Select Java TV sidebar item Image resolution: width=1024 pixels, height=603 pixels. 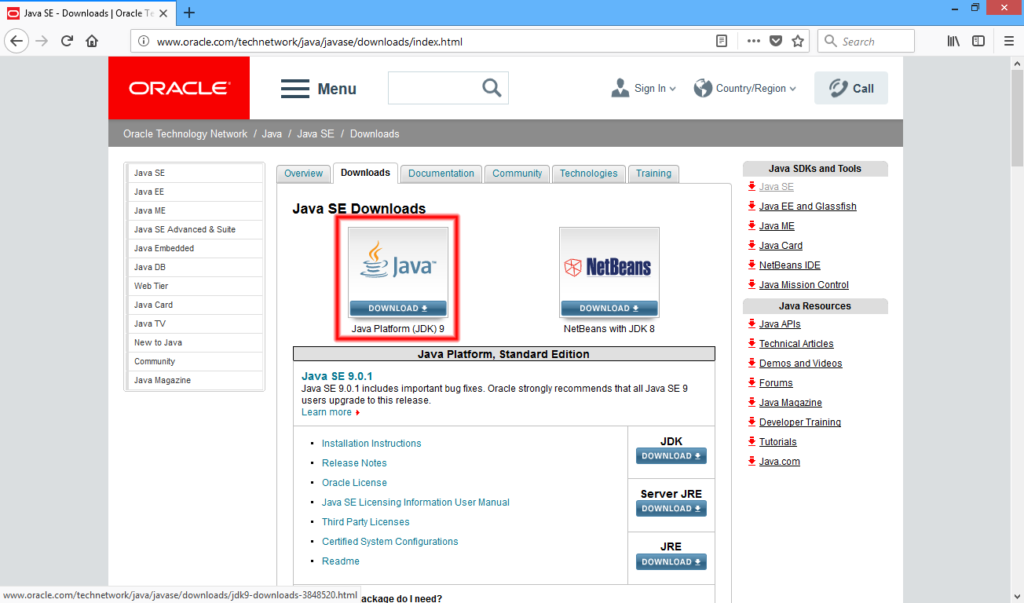pos(195,324)
